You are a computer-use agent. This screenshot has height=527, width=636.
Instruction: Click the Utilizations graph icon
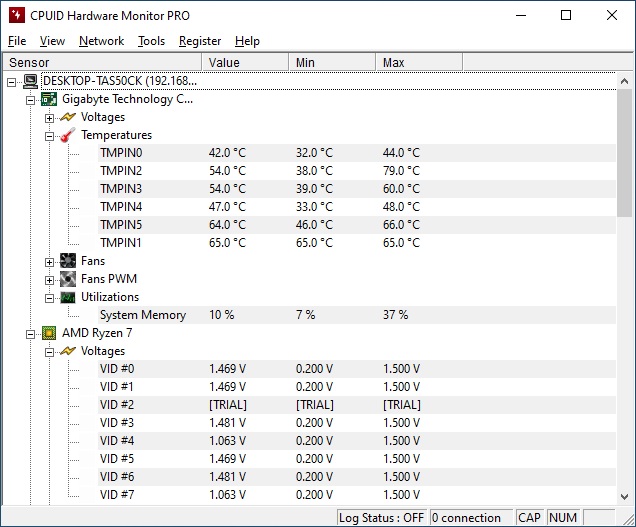pos(68,297)
